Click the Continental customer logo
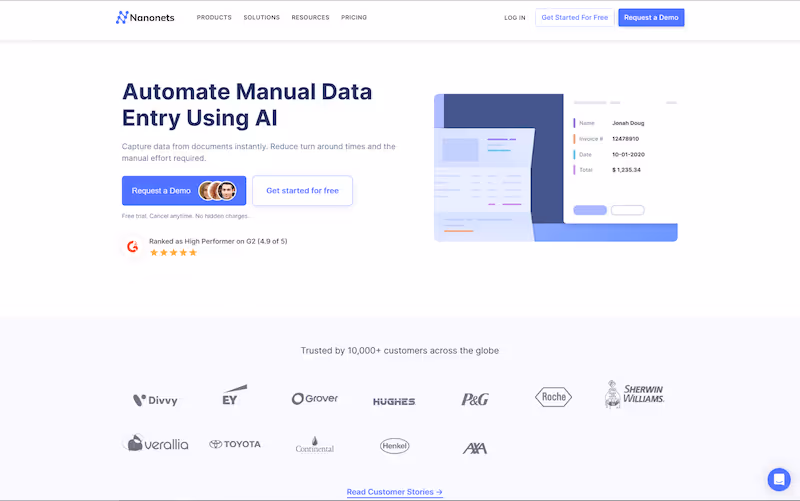Image resolution: width=800 pixels, height=501 pixels. tap(315, 445)
